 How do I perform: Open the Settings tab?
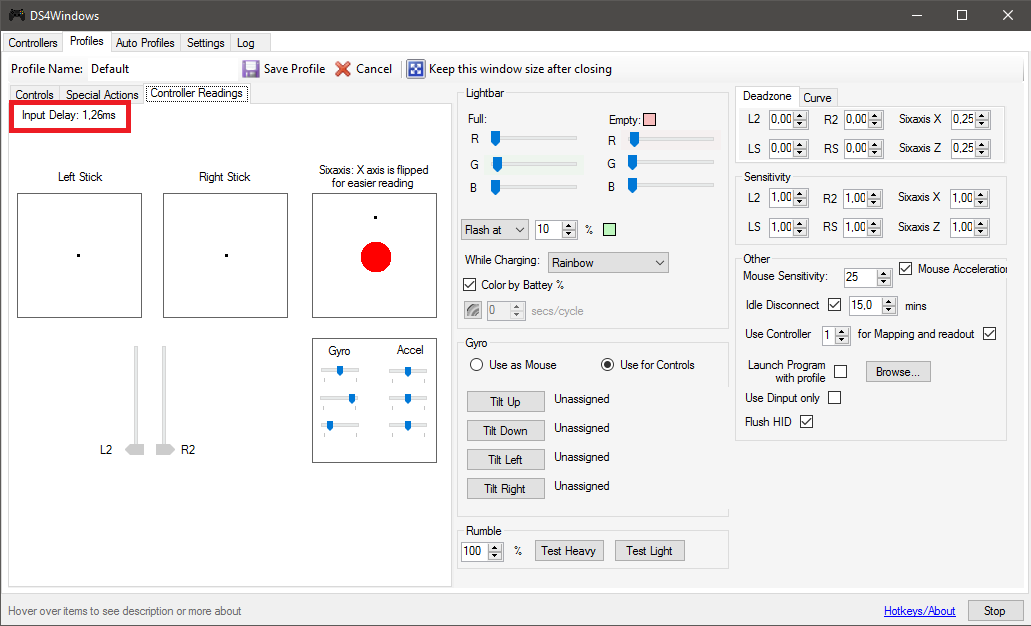point(205,43)
